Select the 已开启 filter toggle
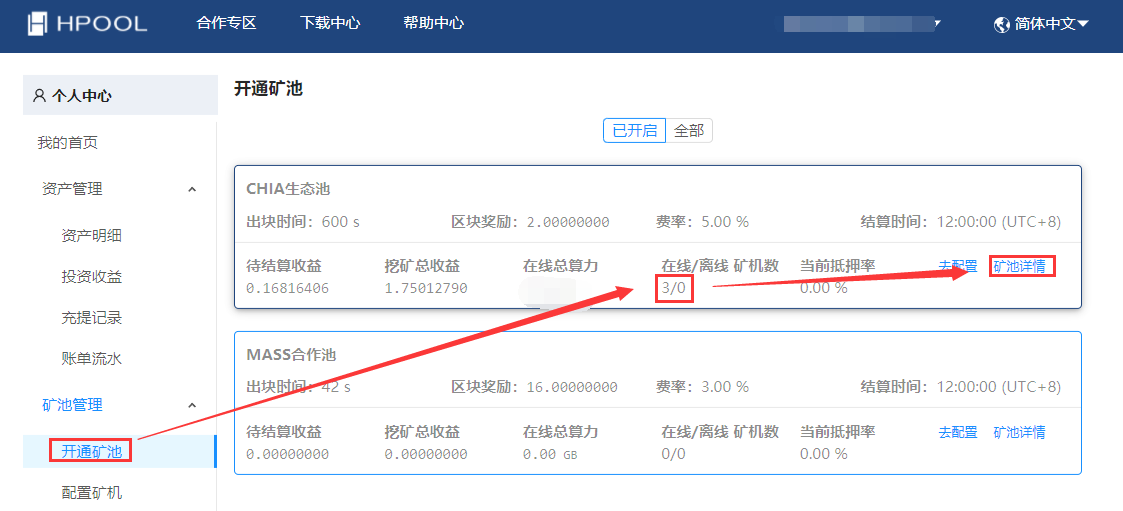Screen dimensions: 1123x511 pos(634,131)
